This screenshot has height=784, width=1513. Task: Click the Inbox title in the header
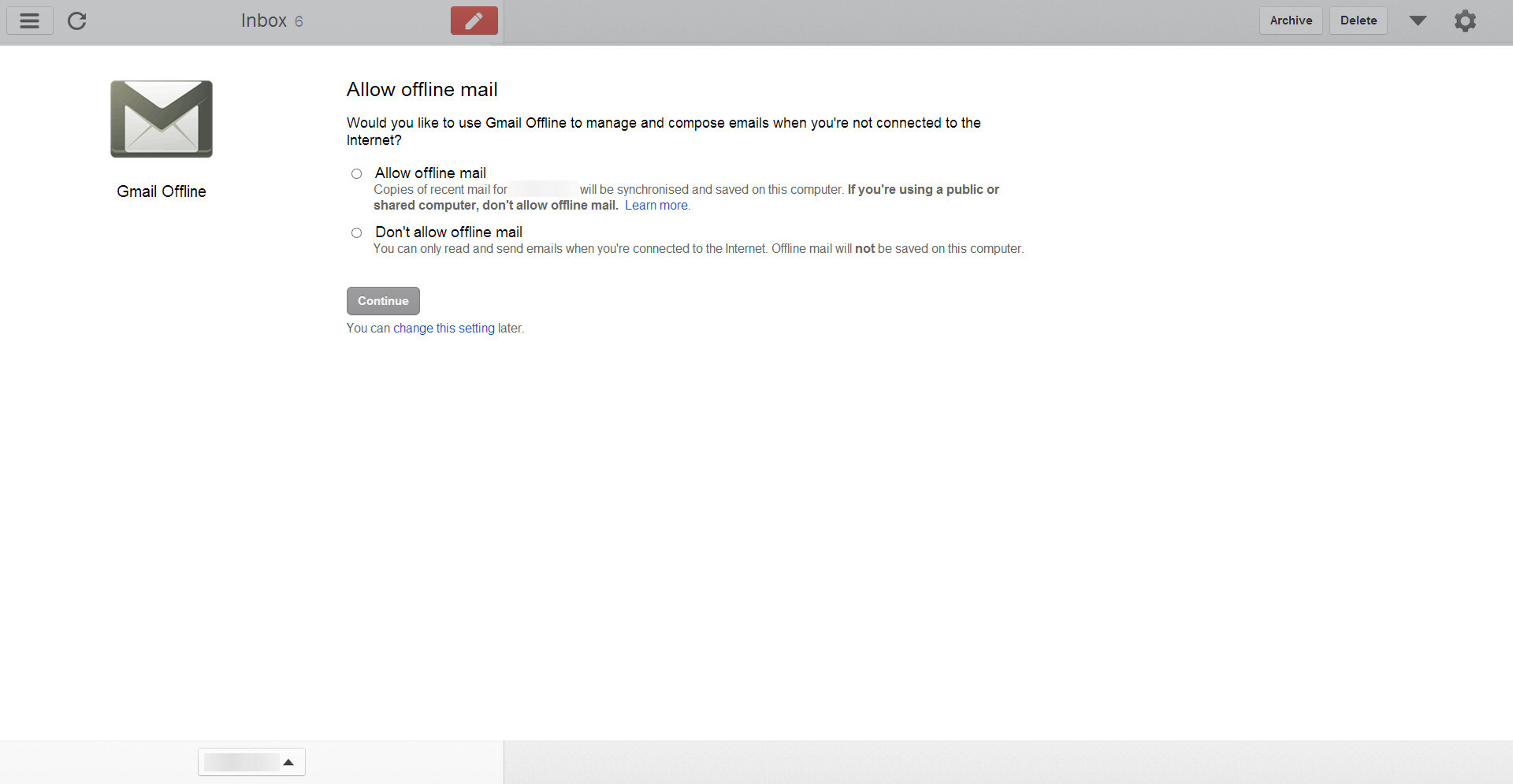[x=263, y=20]
